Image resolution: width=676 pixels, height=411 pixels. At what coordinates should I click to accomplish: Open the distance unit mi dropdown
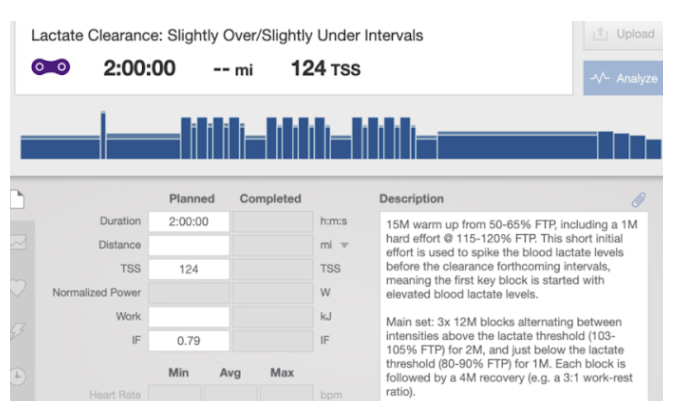tap(344, 245)
